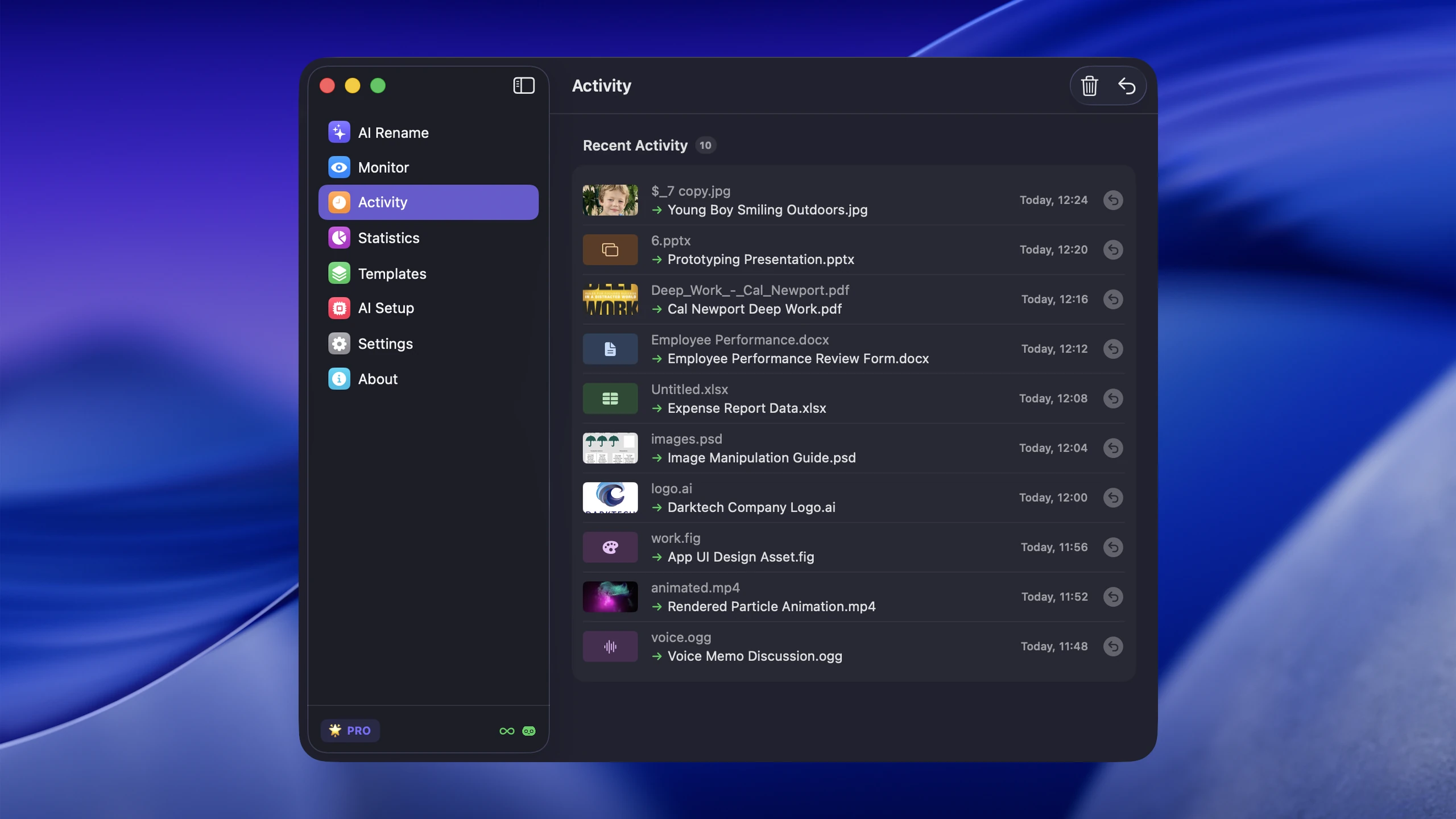Click the undo-all arrow in header
This screenshot has height=819, width=1456.
pyautogui.click(x=1127, y=86)
